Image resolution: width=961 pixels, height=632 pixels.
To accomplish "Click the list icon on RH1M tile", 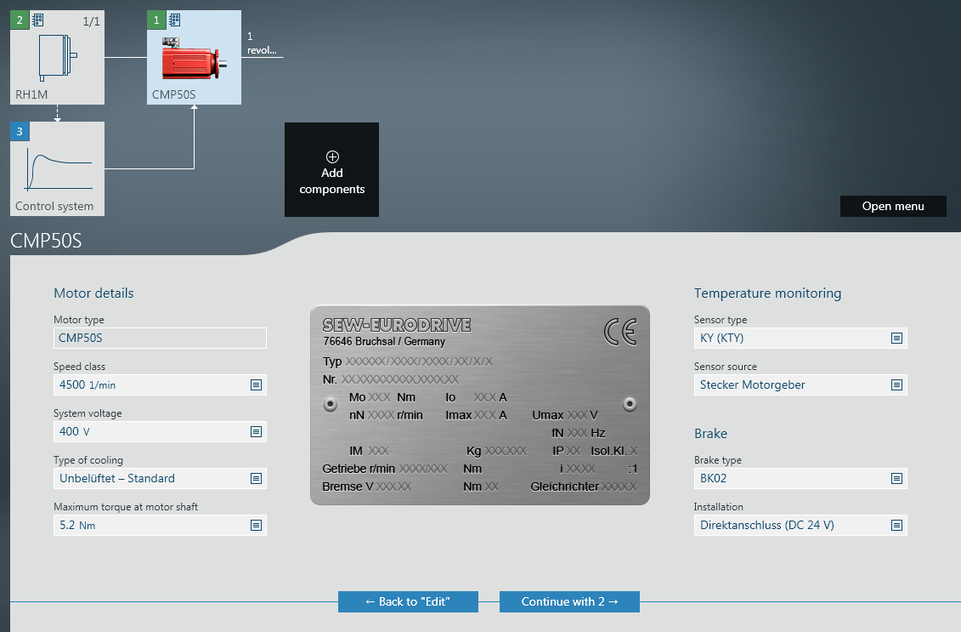I will click(38, 20).
